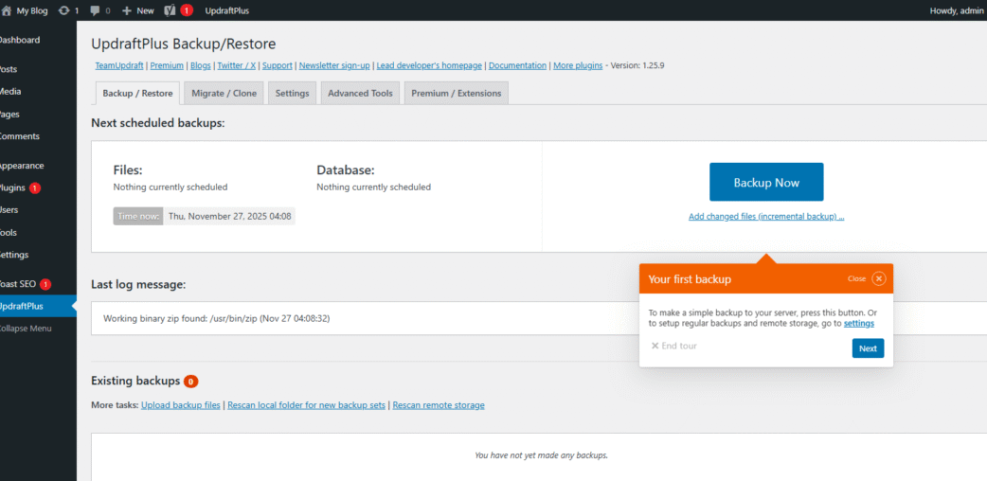Viewport: 987px width, 481px height.
Task: Follow the settings link in tour popup
Action: tap(859, 323)
